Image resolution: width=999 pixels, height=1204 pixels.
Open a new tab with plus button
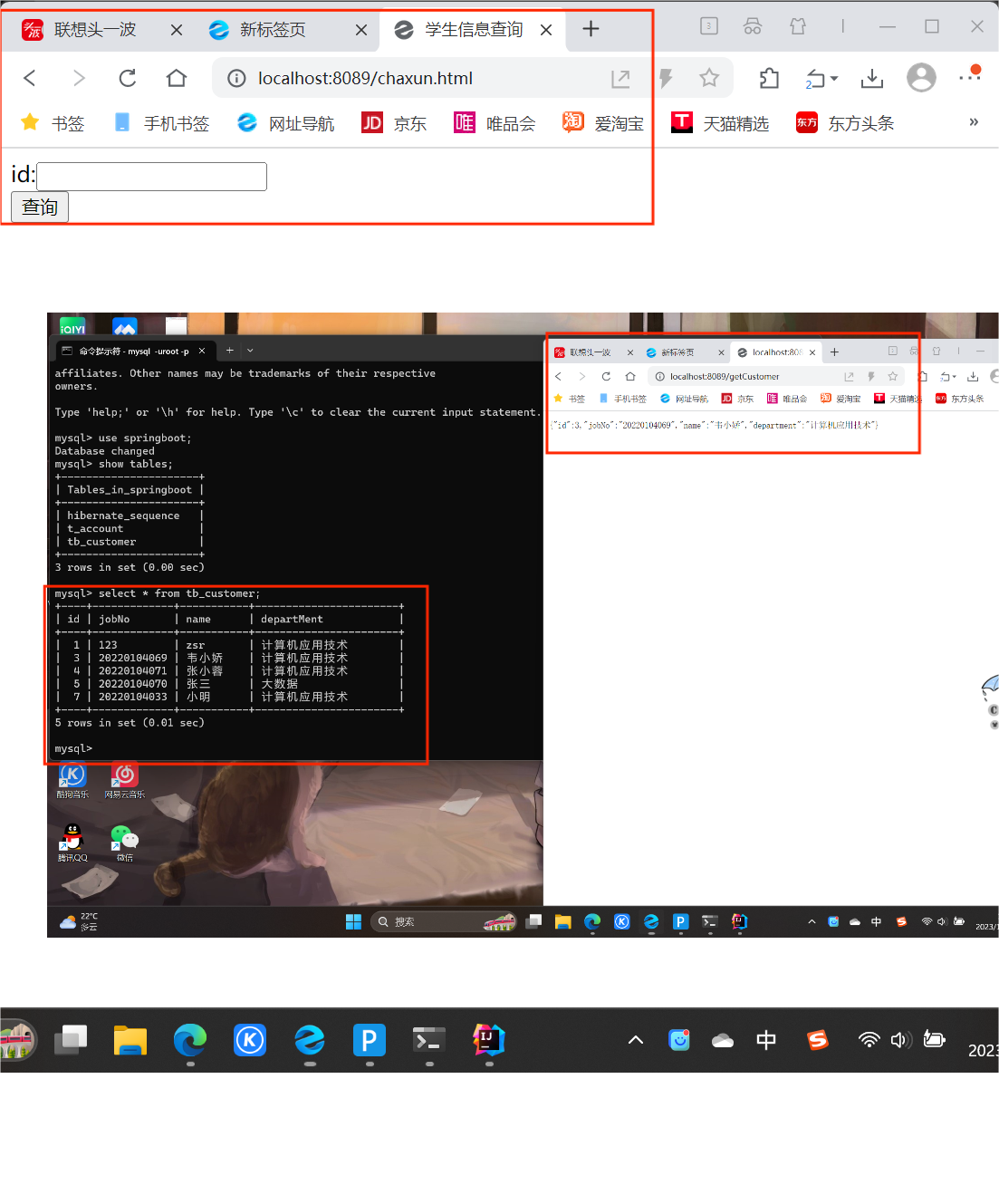click(x=591, y=29)
